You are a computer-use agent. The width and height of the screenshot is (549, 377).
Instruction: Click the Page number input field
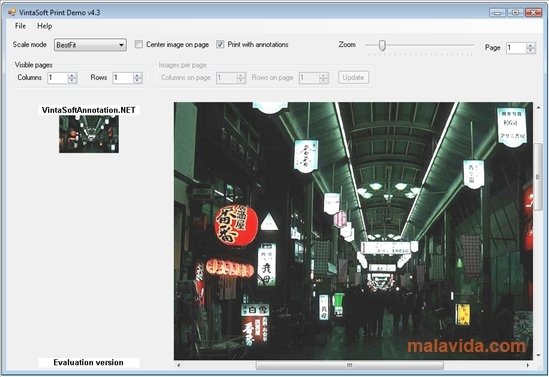click(516, 48)
